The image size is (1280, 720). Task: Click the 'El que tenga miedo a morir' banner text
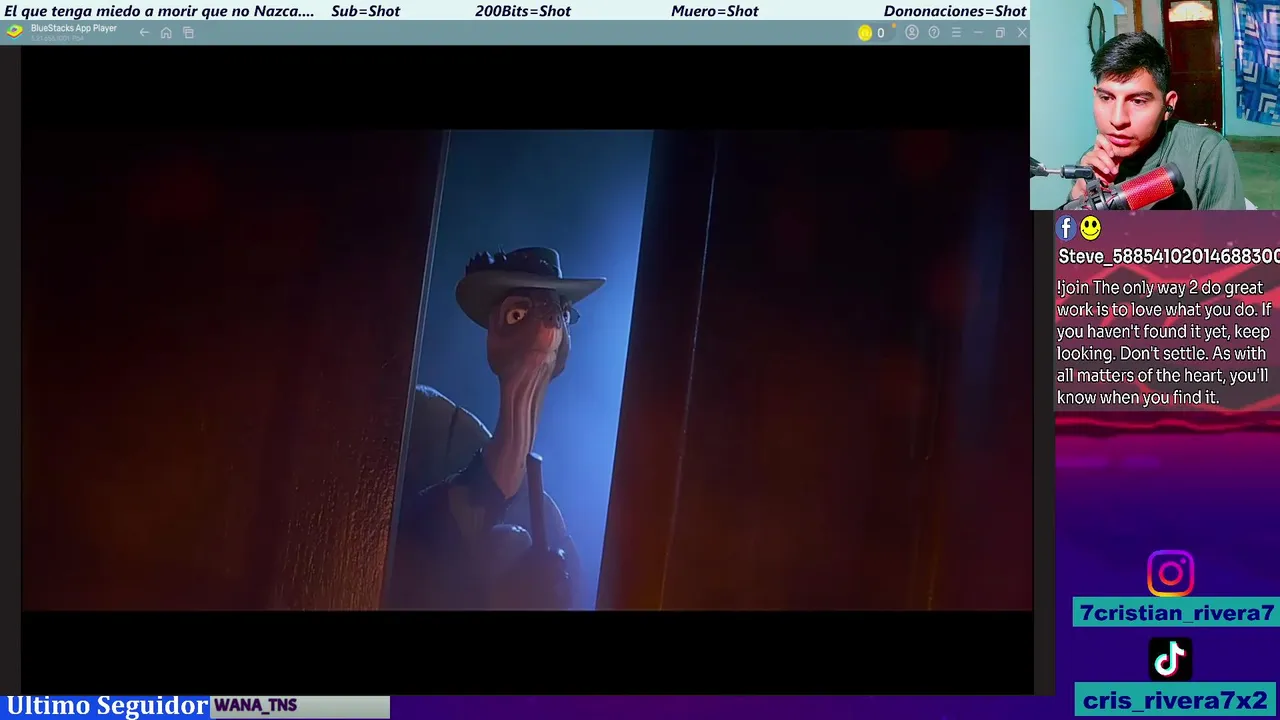tap(159, 11)
